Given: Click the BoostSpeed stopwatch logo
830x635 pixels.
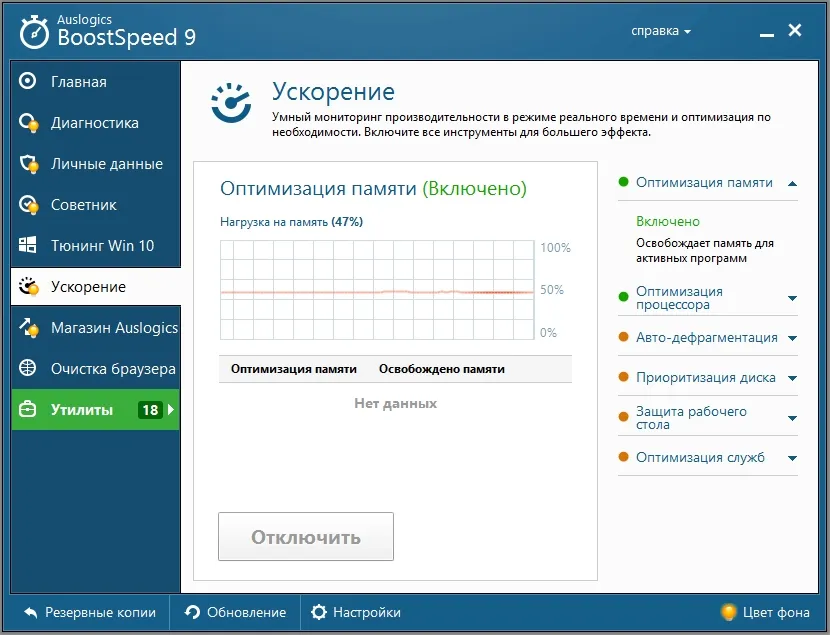Looking at the screenshot, I should 34,32.
